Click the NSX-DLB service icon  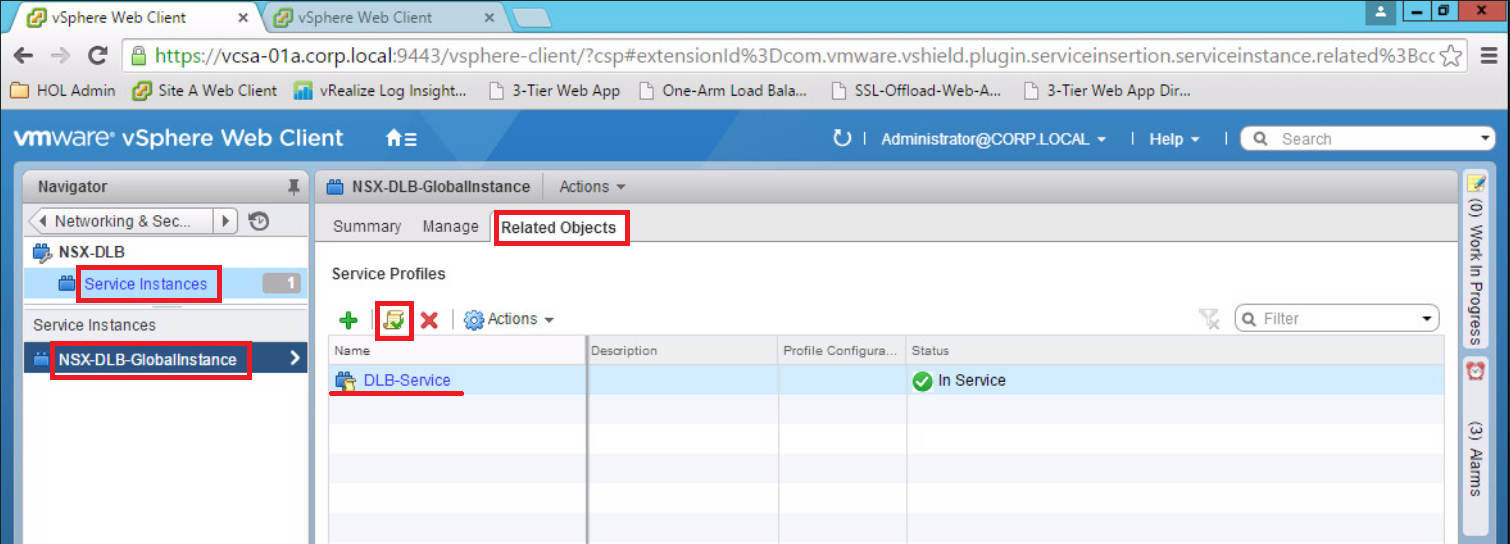click(x=43, y=252)
